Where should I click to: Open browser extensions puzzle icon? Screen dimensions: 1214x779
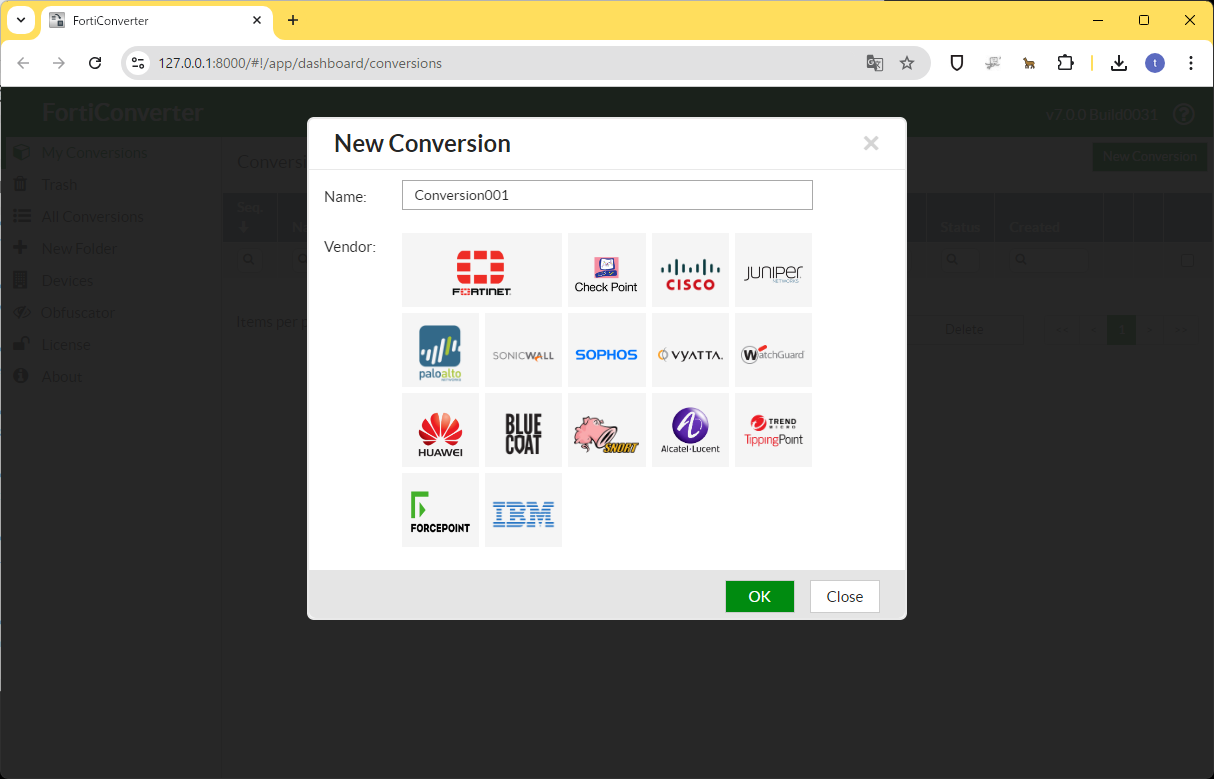click(x=1065, y=63)
